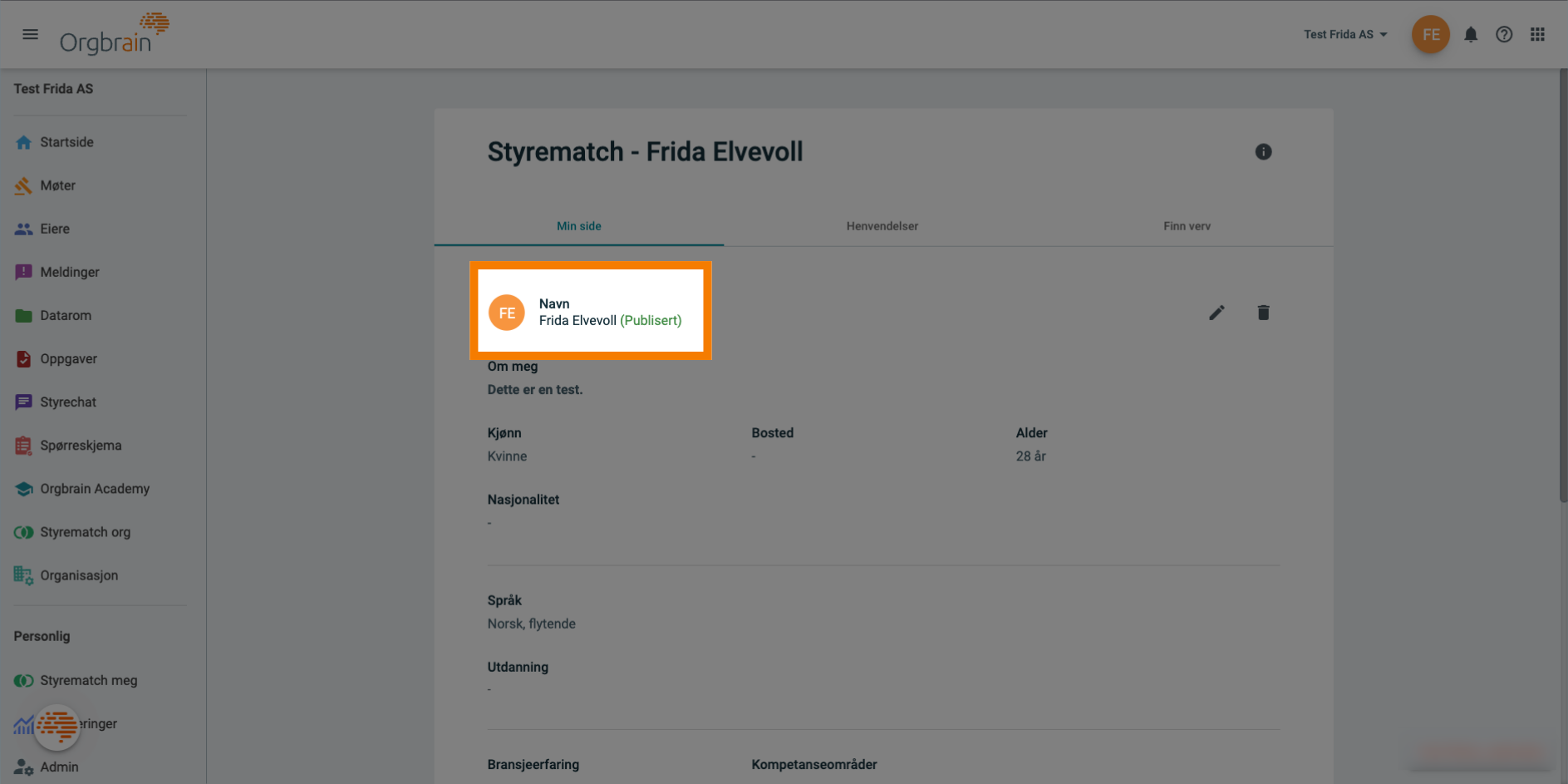Switch to the Finn verv tab
1568x784 pixels.
click(1187, 226)
